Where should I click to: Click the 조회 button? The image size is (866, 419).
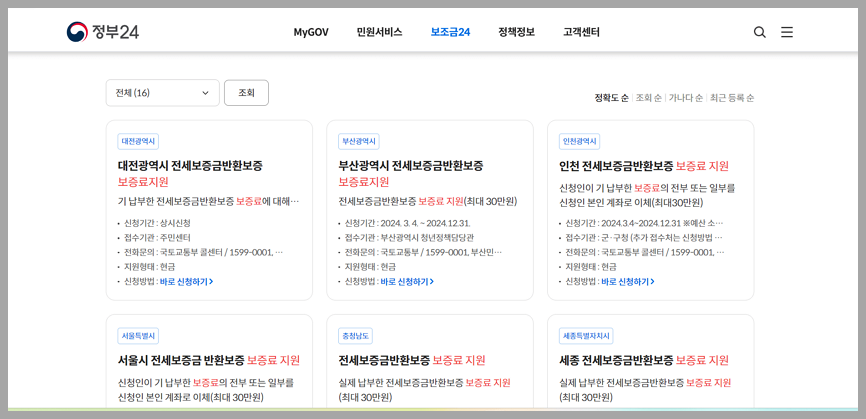[x=246, y=93]
